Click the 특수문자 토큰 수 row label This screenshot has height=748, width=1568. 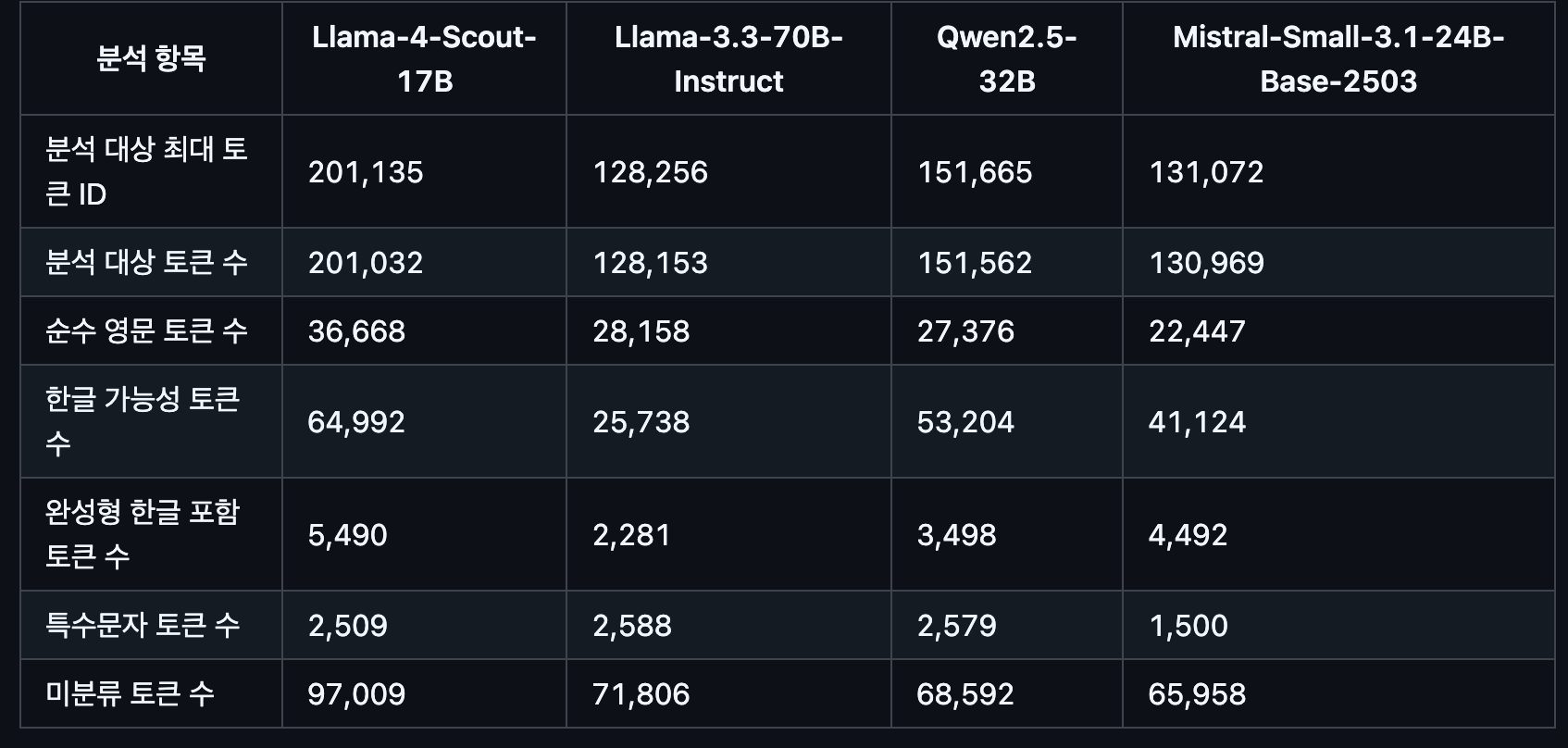[x=143, y=625]
